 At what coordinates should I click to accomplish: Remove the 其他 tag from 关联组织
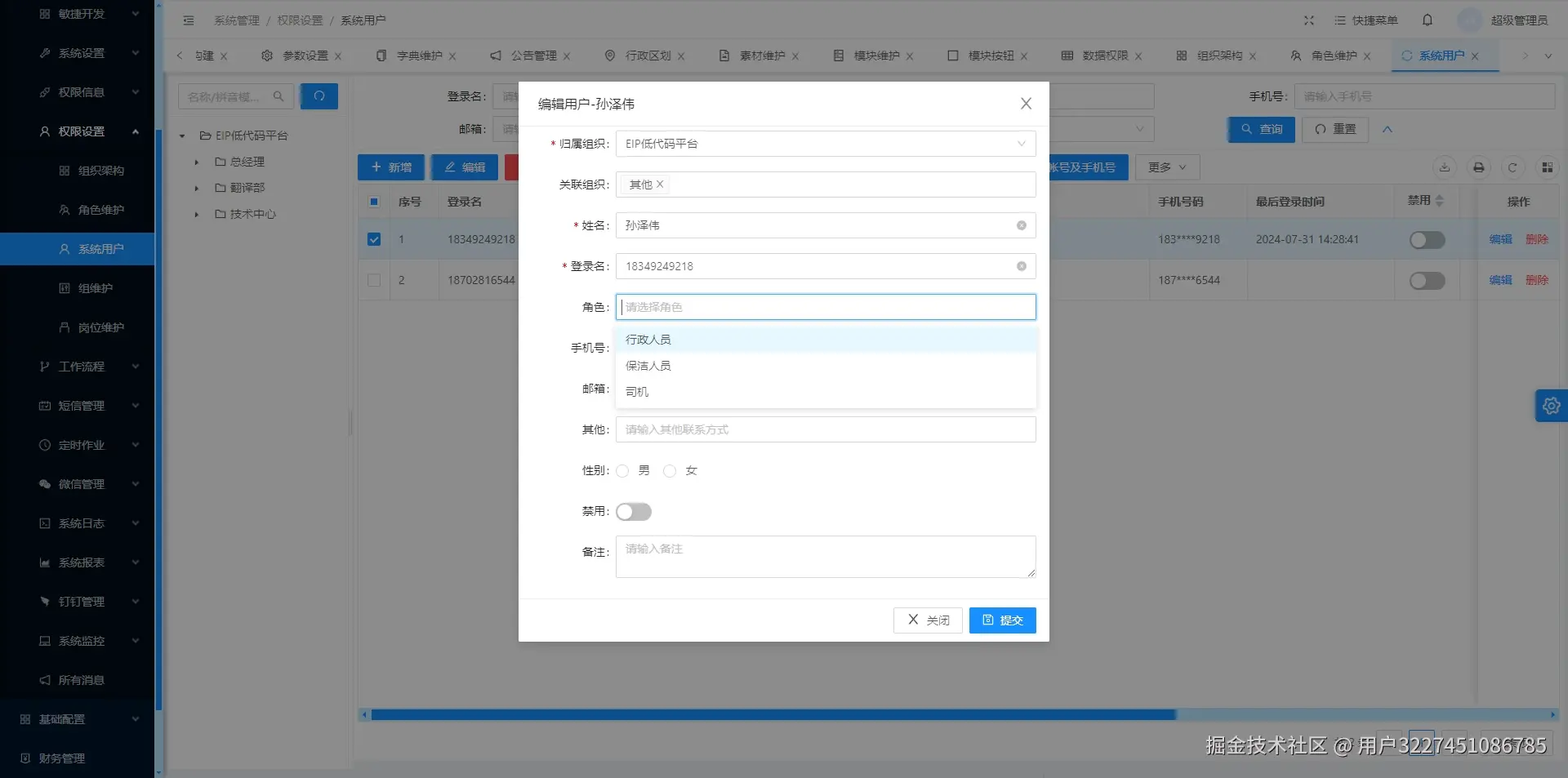click(660, 184)
